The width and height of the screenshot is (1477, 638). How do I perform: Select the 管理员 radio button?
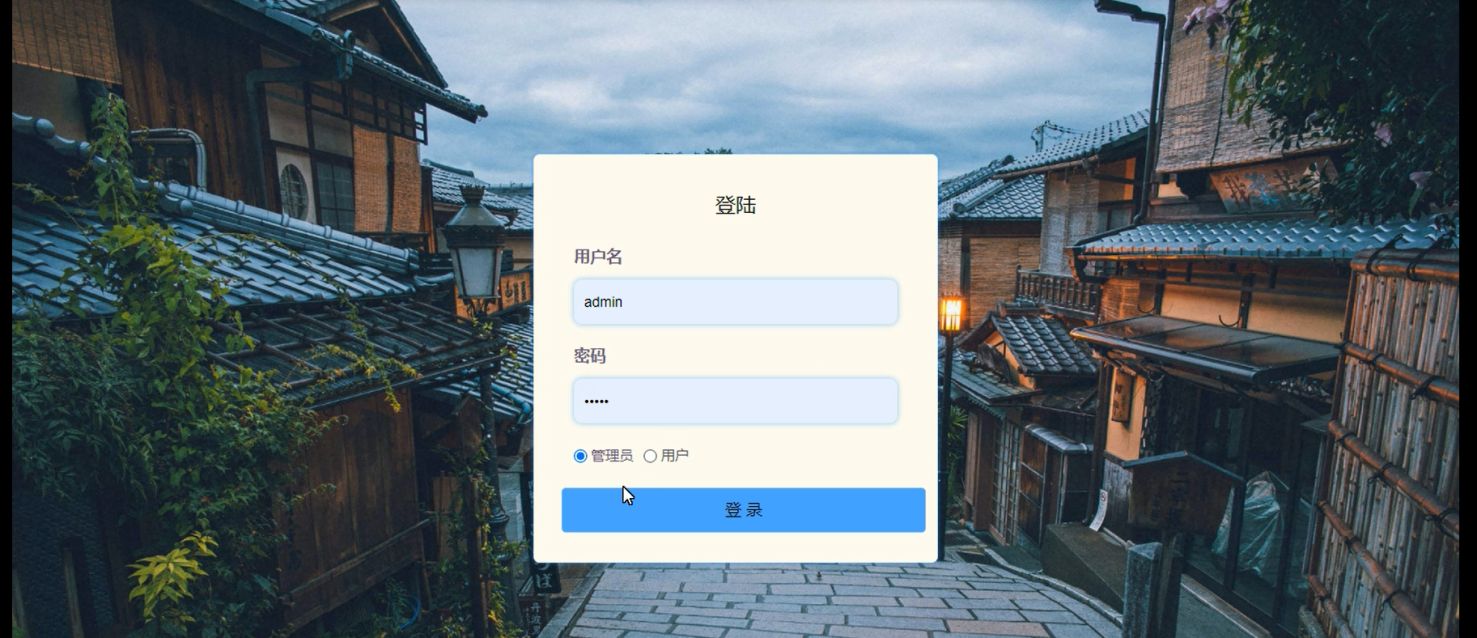click(x=580, y=456)
